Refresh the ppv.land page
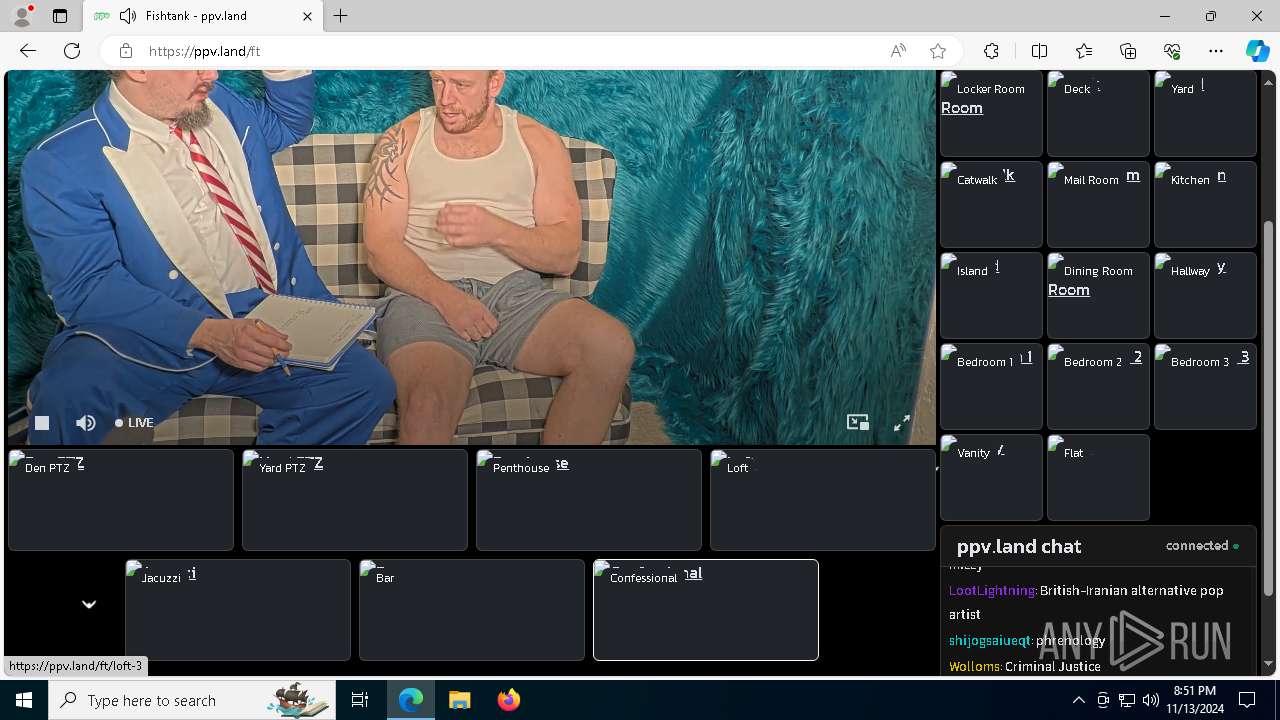Screen dimensions: 1280x720 tap(72, 51)
